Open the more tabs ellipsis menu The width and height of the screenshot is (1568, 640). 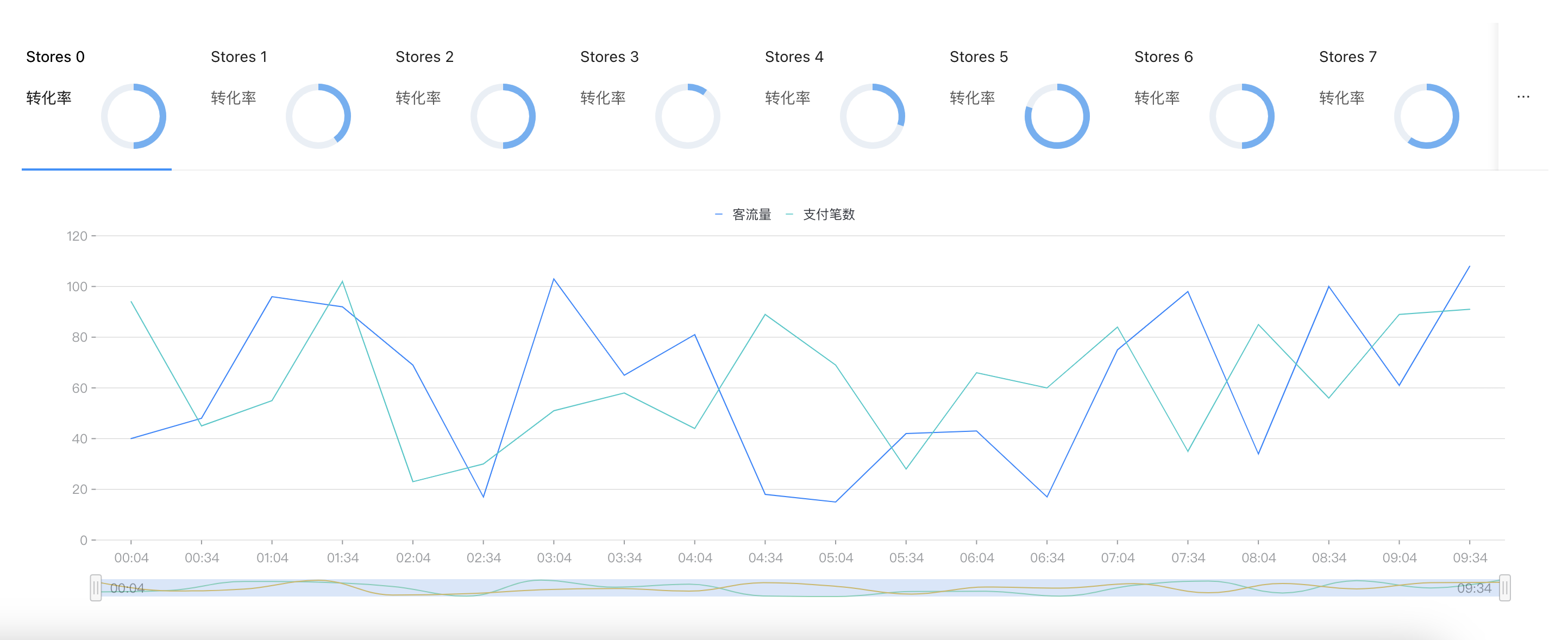coord(1523,97)
